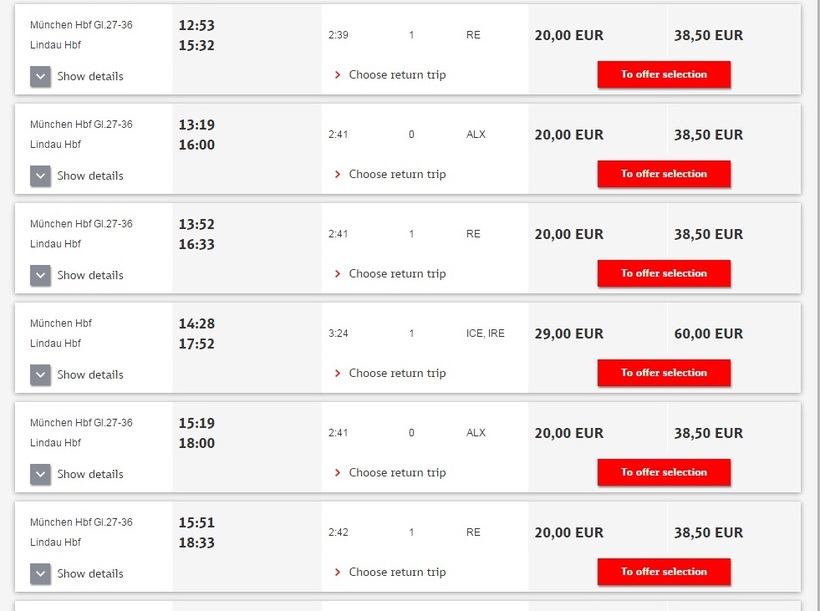This screenshot has height=611, width=820.
Task: Show details of the 13:52 connection
Action: click(40, 275)
